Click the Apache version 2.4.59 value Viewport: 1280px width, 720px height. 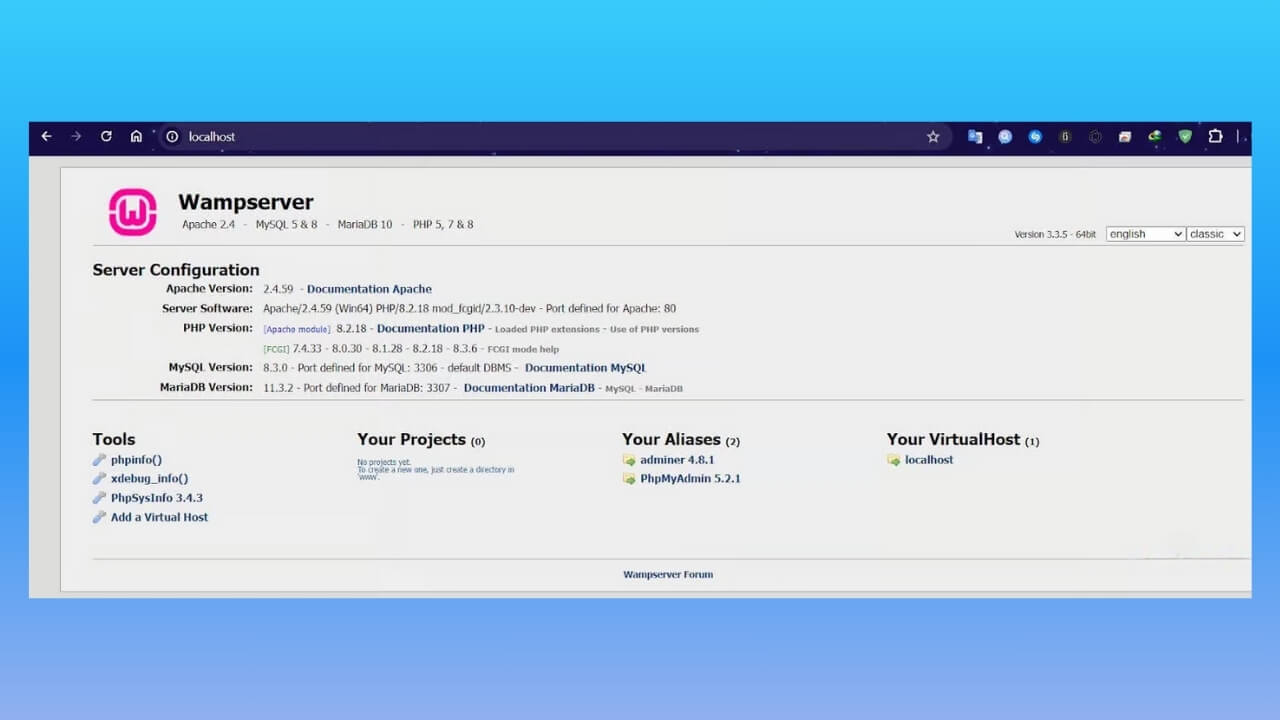tap(278, 289)
